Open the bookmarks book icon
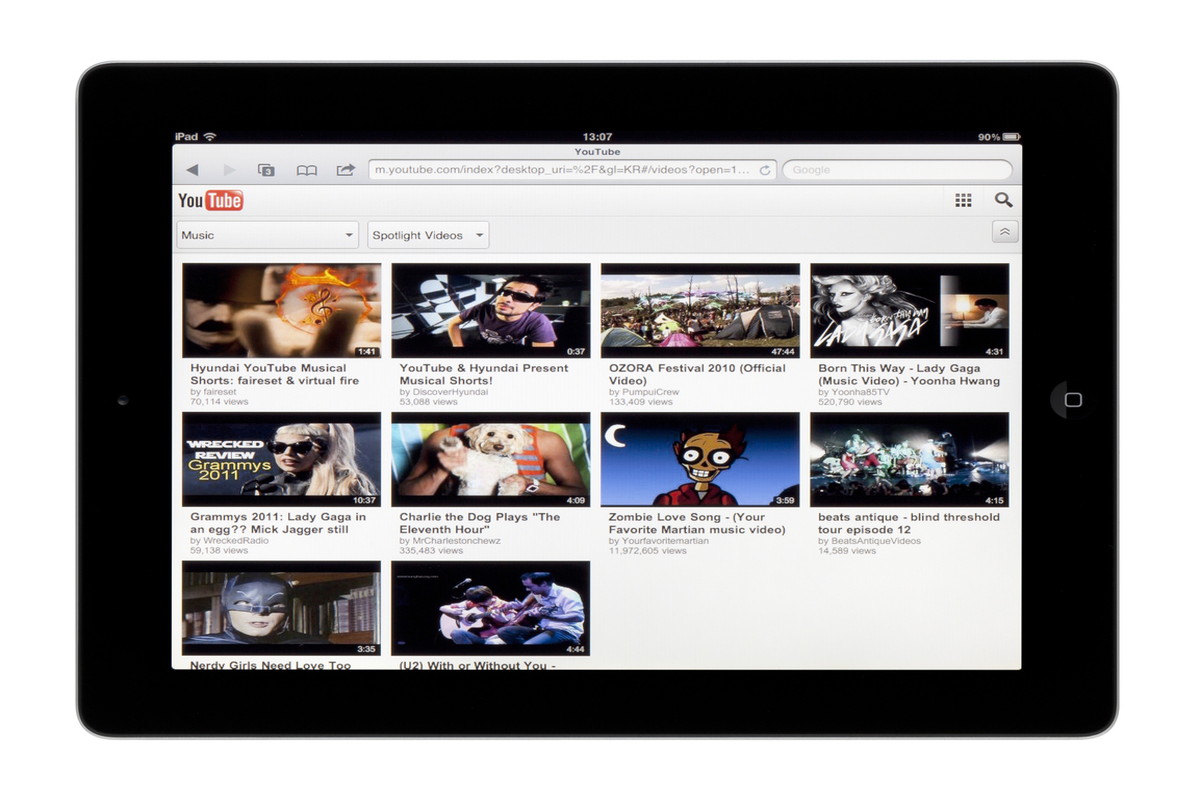1200x800 pixels. pyautogui.click(x=307, y=171)
